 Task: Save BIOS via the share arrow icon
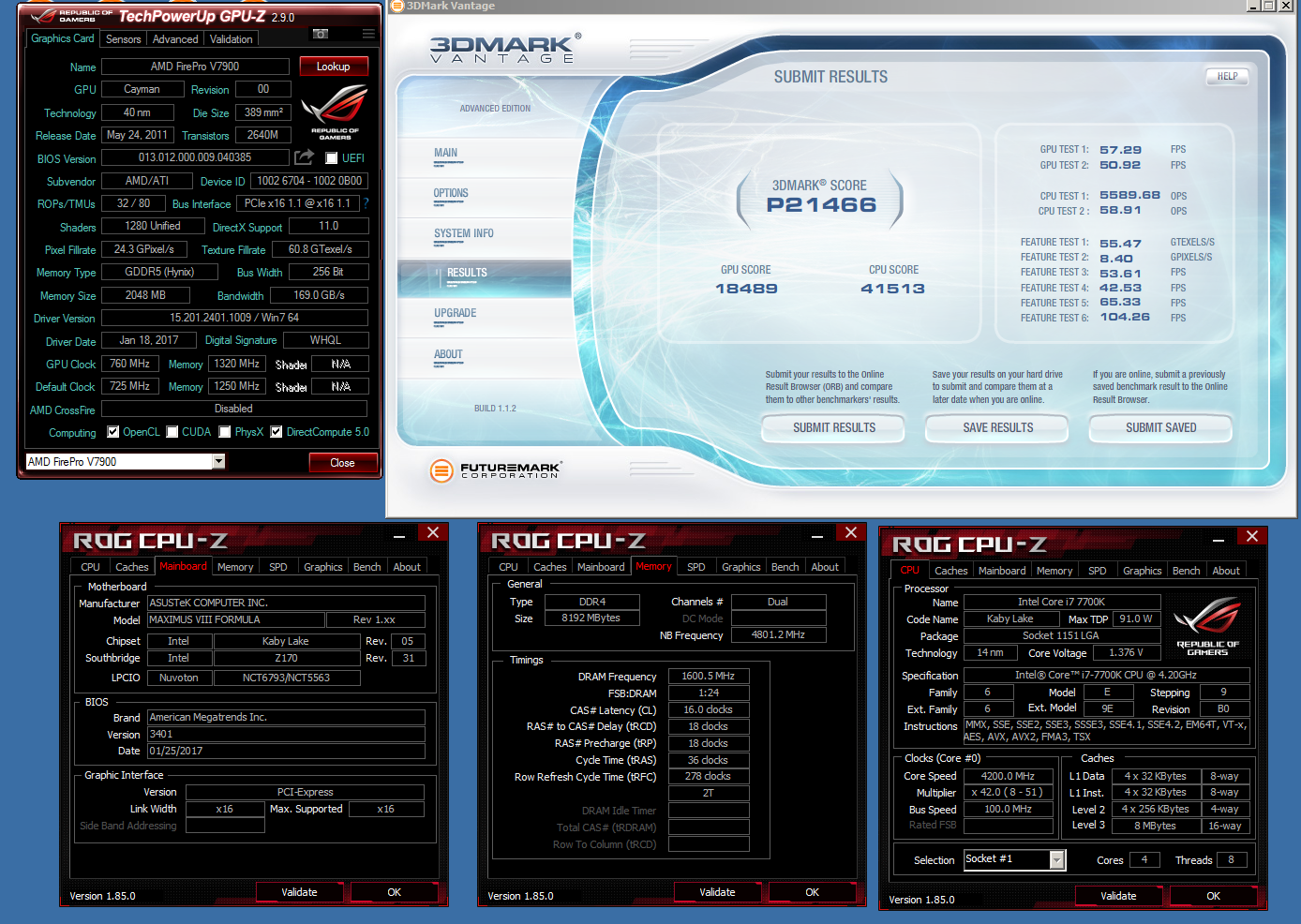305,157
